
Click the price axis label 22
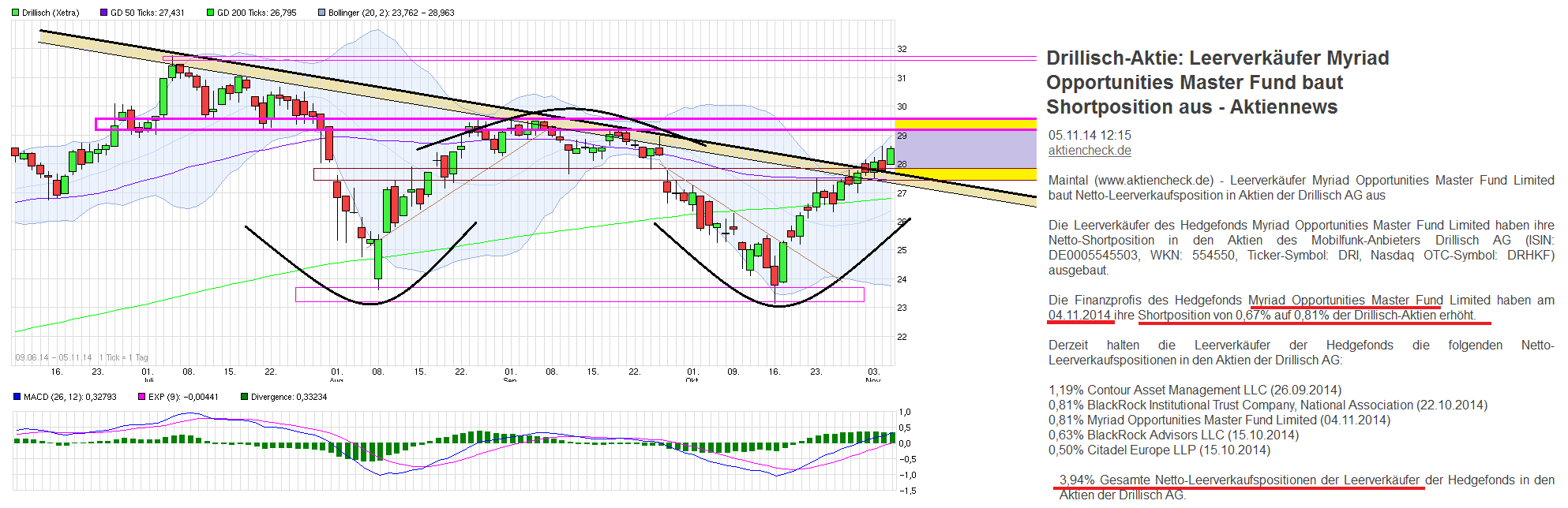[x=902, y=337]
